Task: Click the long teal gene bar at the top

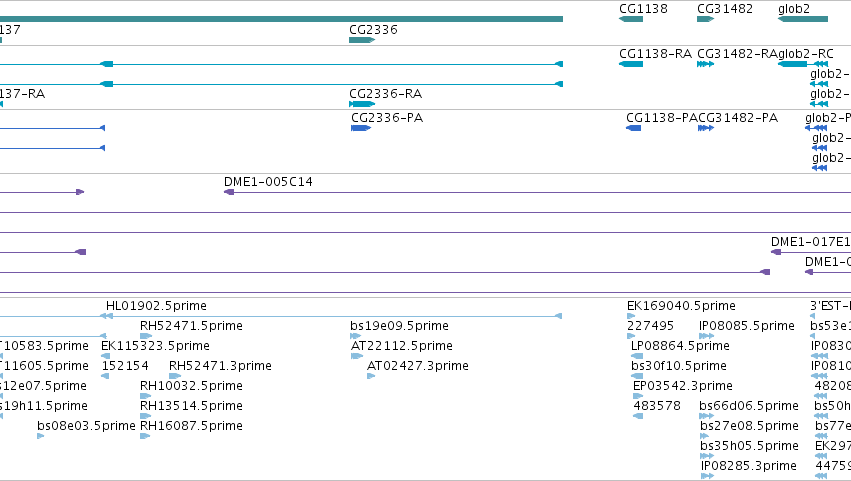Action: [x=281, y=19]
